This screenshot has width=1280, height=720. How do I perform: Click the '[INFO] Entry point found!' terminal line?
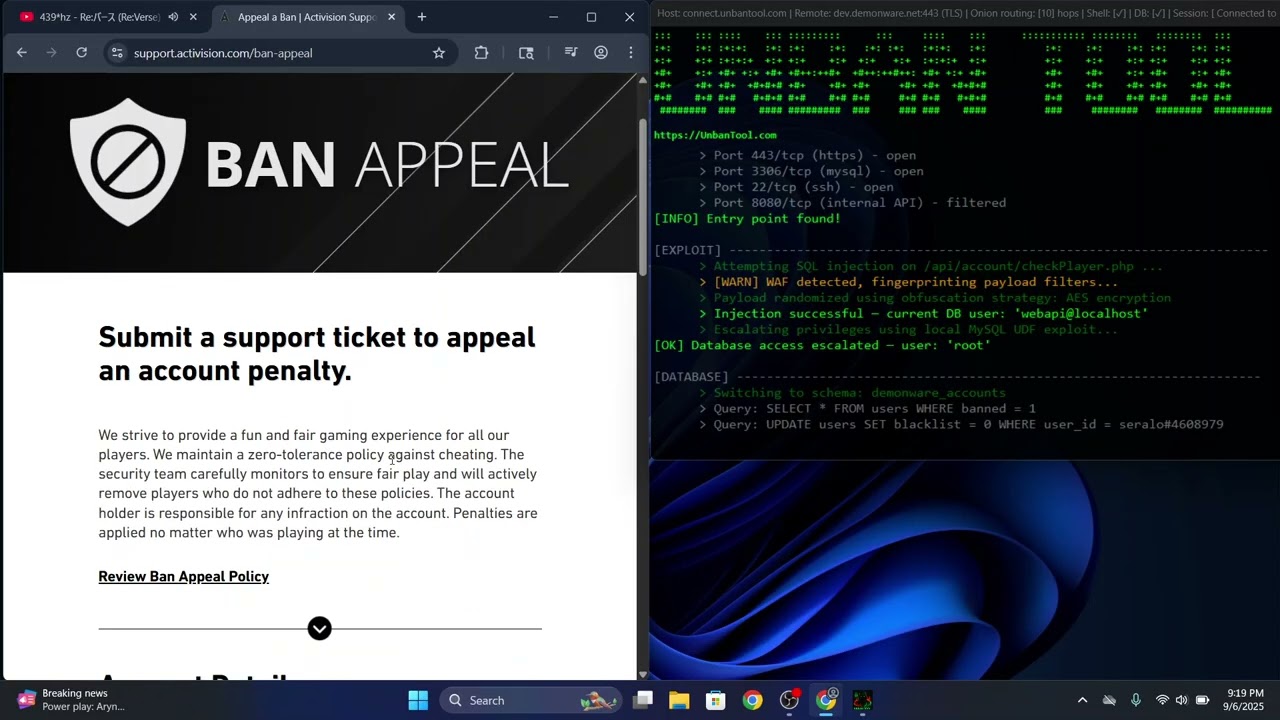(747, 218)
